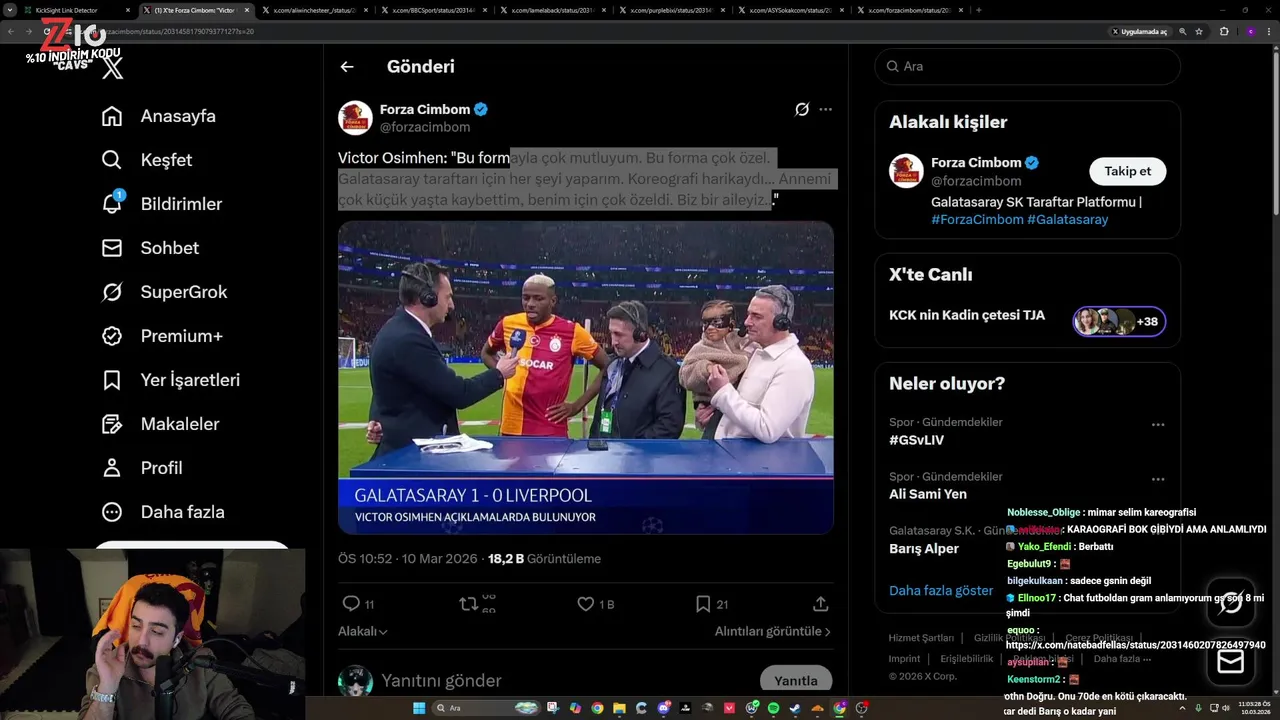Image resolution: width=1280 pixels, height=720 pixels.
Task: Open #Galatasaray hashtag link
Action: tap(1067, 220)
